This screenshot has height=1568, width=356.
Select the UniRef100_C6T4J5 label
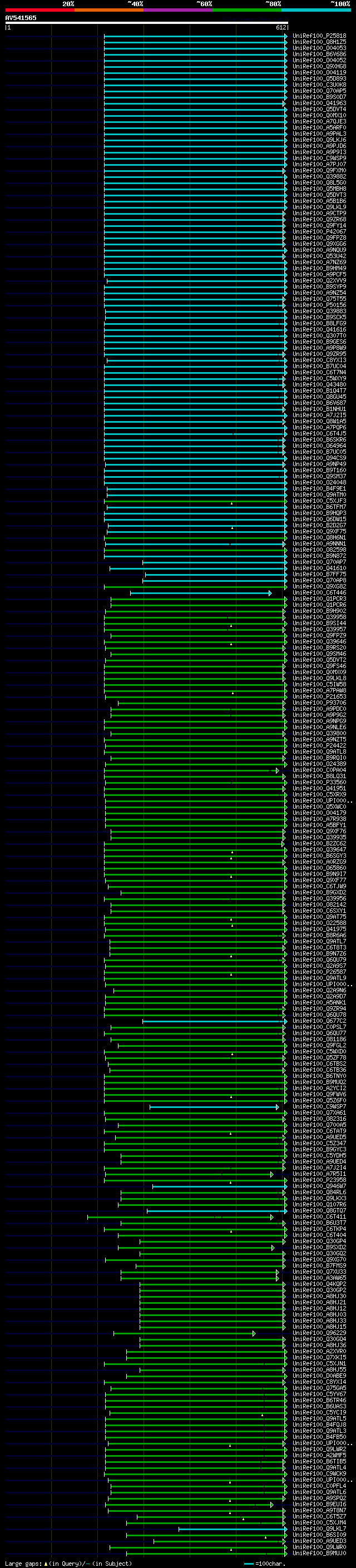point(319,433)
